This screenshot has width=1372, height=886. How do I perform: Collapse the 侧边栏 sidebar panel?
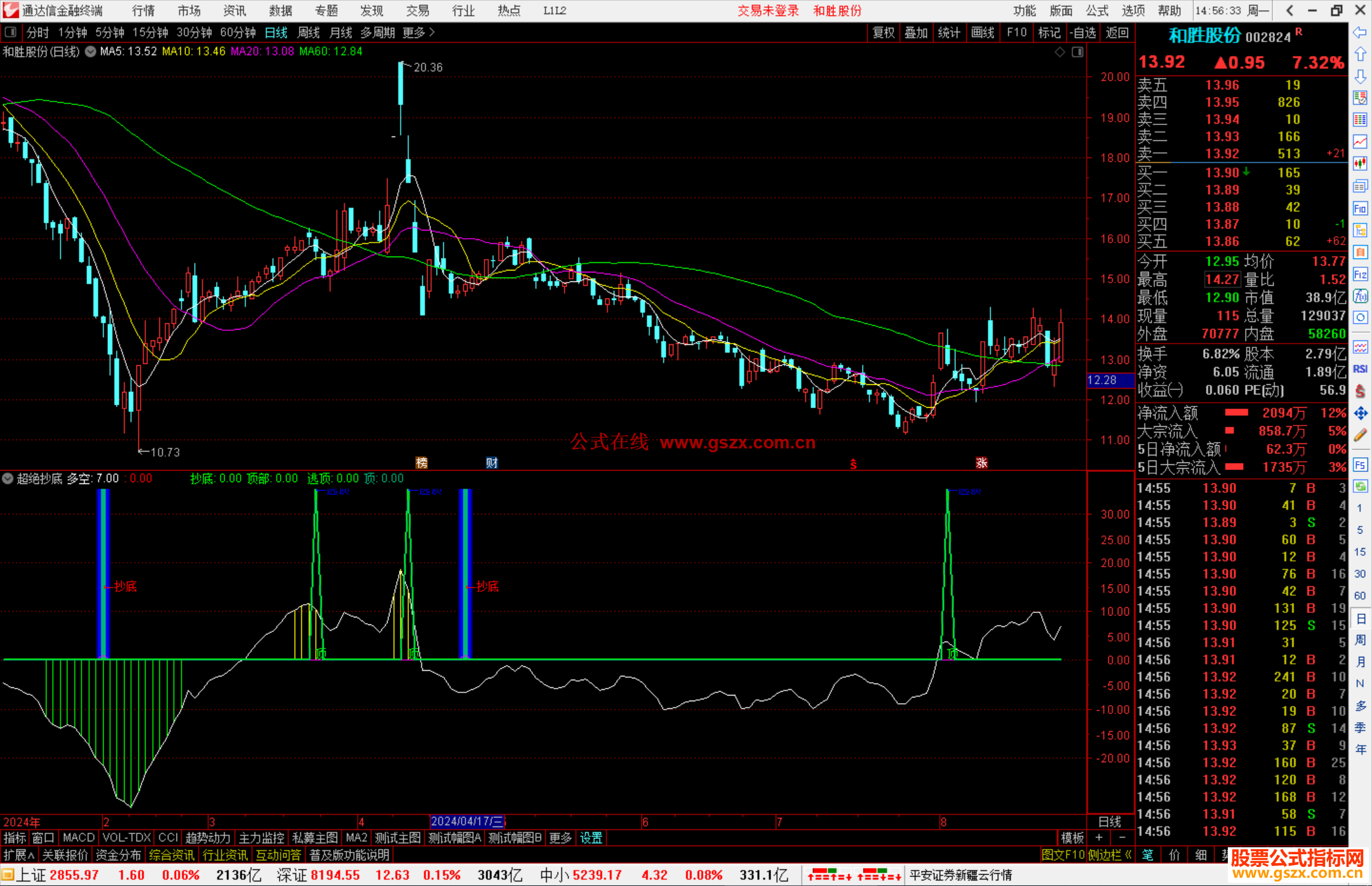pos(1110,855)
